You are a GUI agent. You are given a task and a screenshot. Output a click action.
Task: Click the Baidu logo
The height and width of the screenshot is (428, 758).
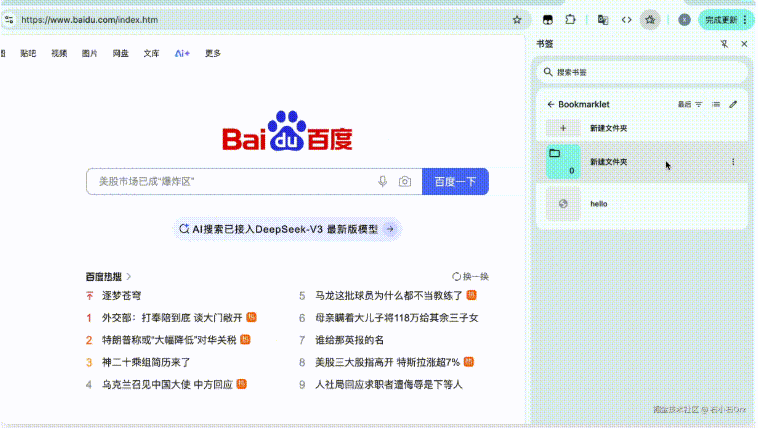click(287, 132)
